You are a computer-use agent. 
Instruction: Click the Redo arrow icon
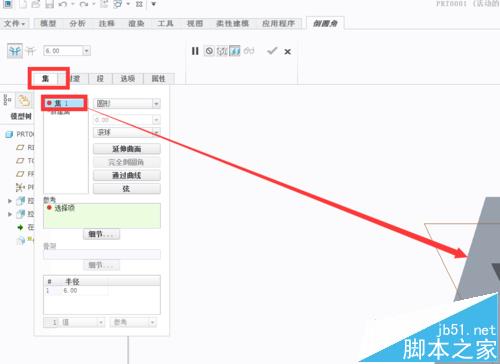(84, 4)
